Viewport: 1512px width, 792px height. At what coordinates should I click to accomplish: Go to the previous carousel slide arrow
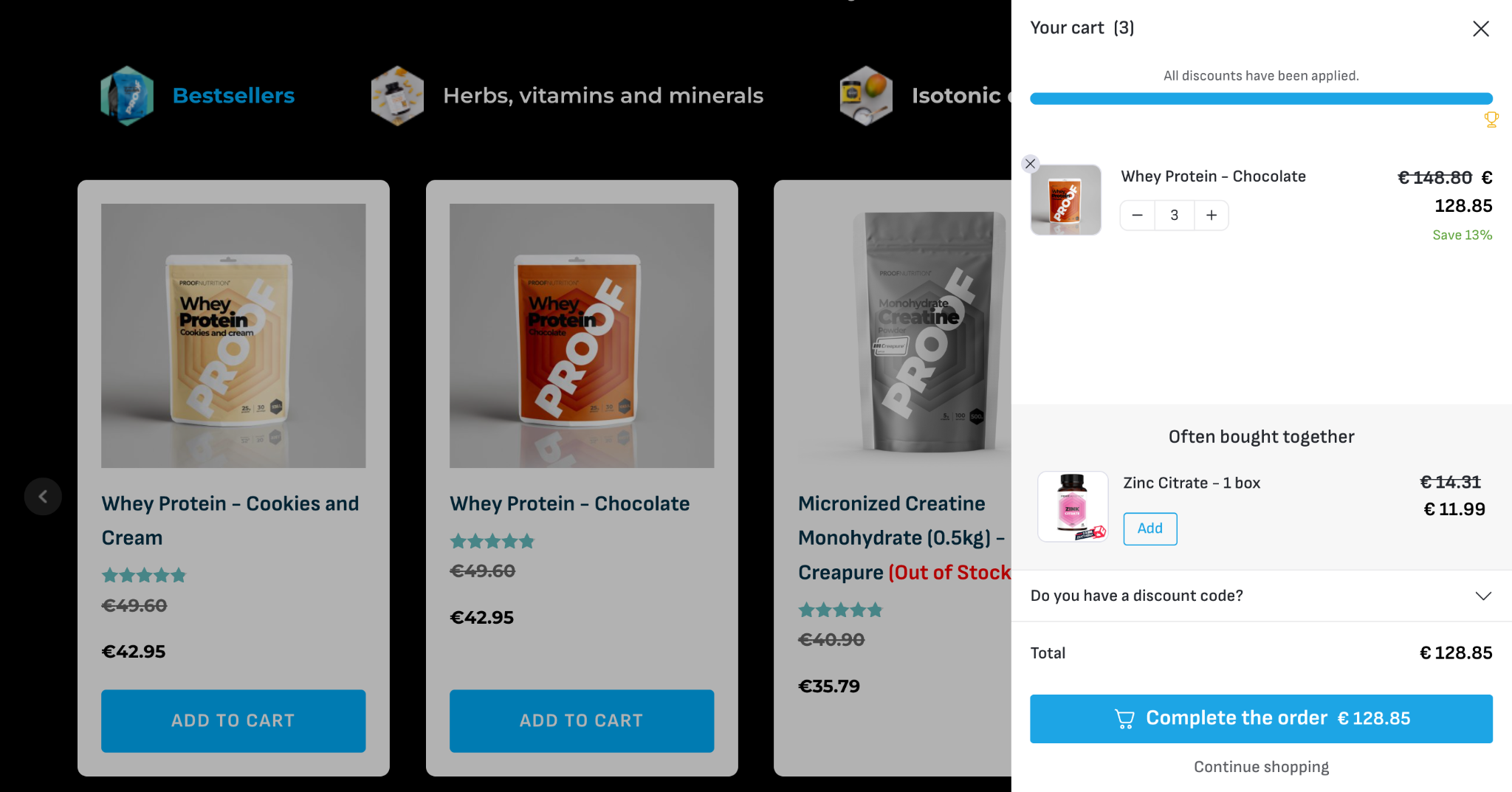[43, 497]
